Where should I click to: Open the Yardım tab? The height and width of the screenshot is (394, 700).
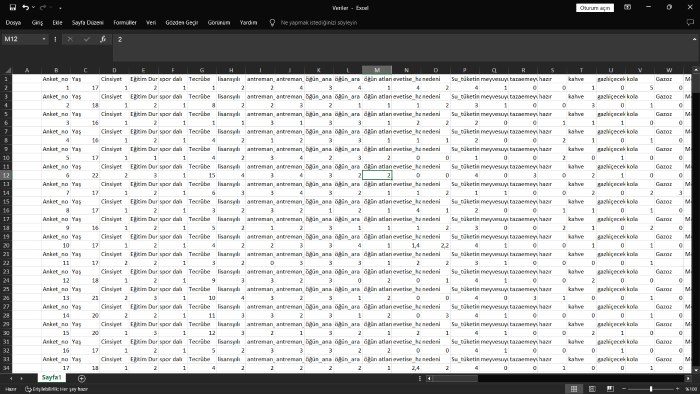tap(248, 22)
